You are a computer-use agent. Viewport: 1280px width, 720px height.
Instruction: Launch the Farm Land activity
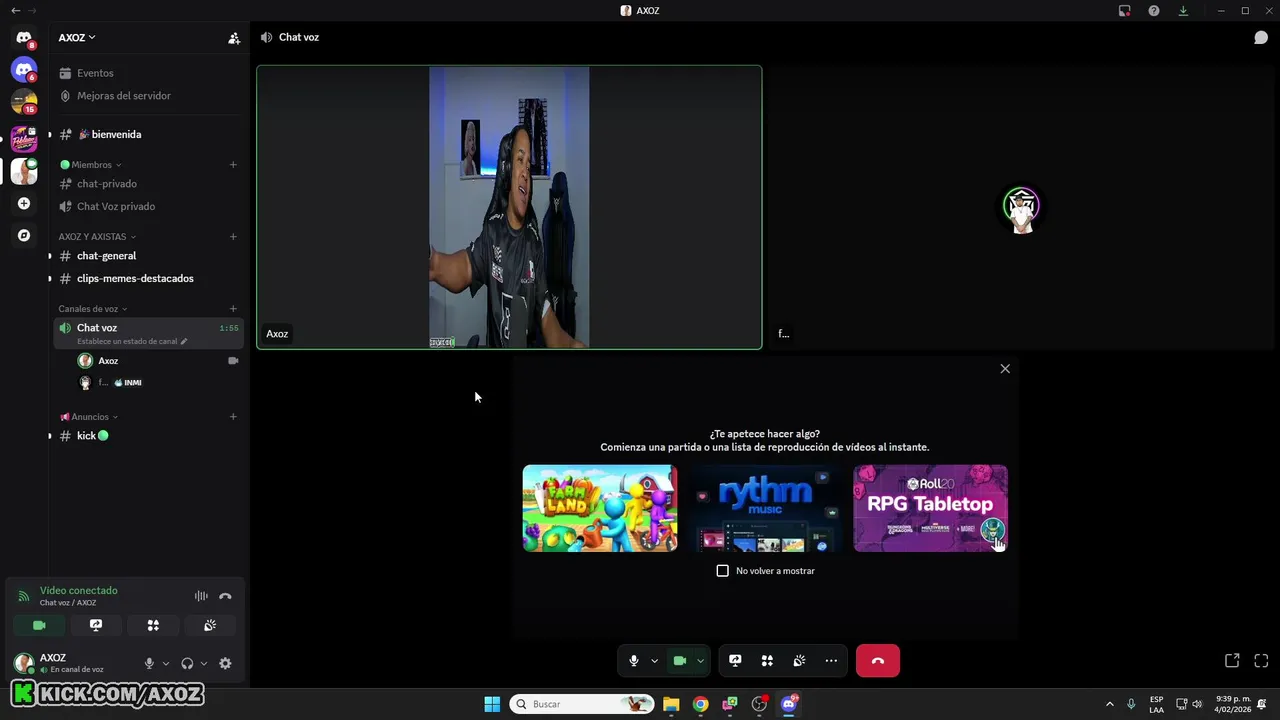[600, 508]
